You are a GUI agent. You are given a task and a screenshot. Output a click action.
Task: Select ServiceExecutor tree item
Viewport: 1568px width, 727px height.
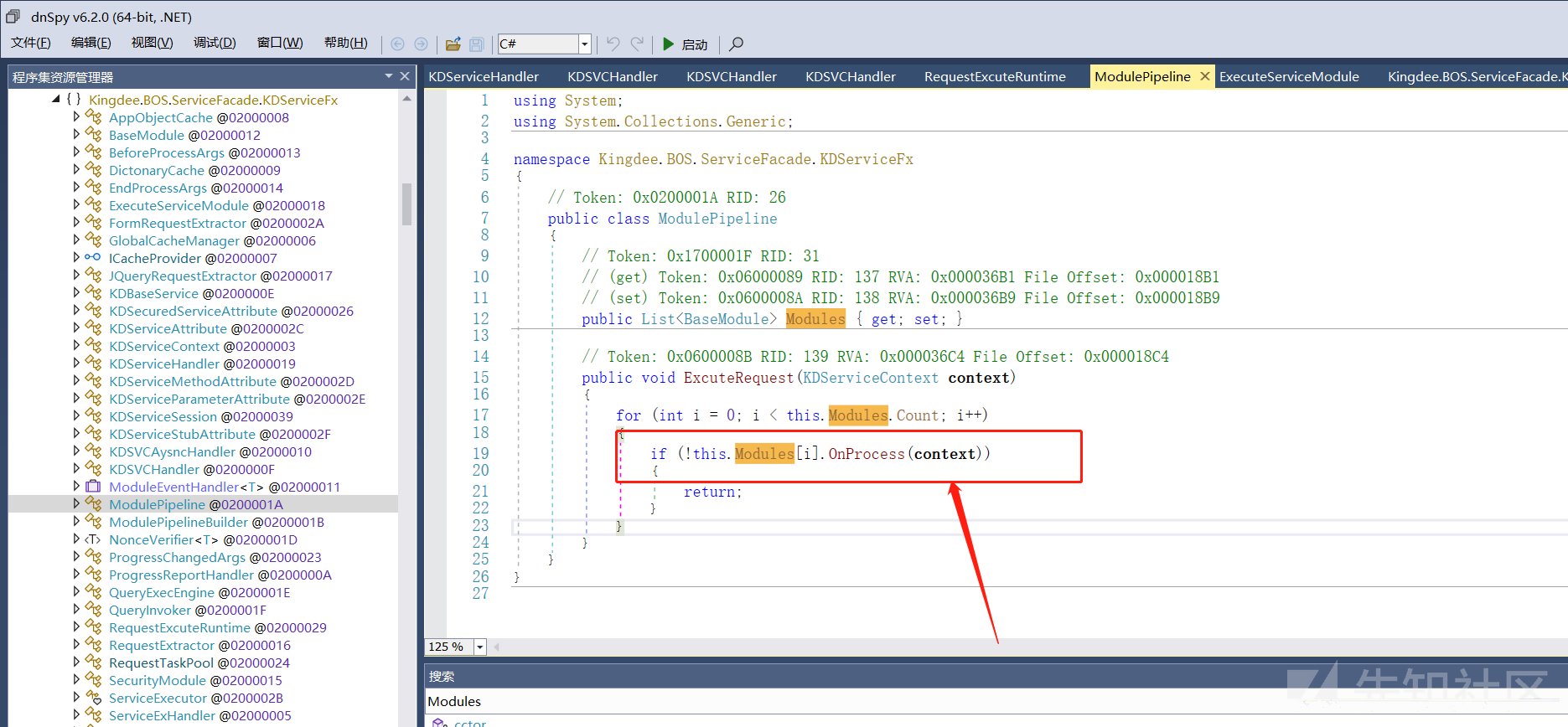click(x=196, y=698)
